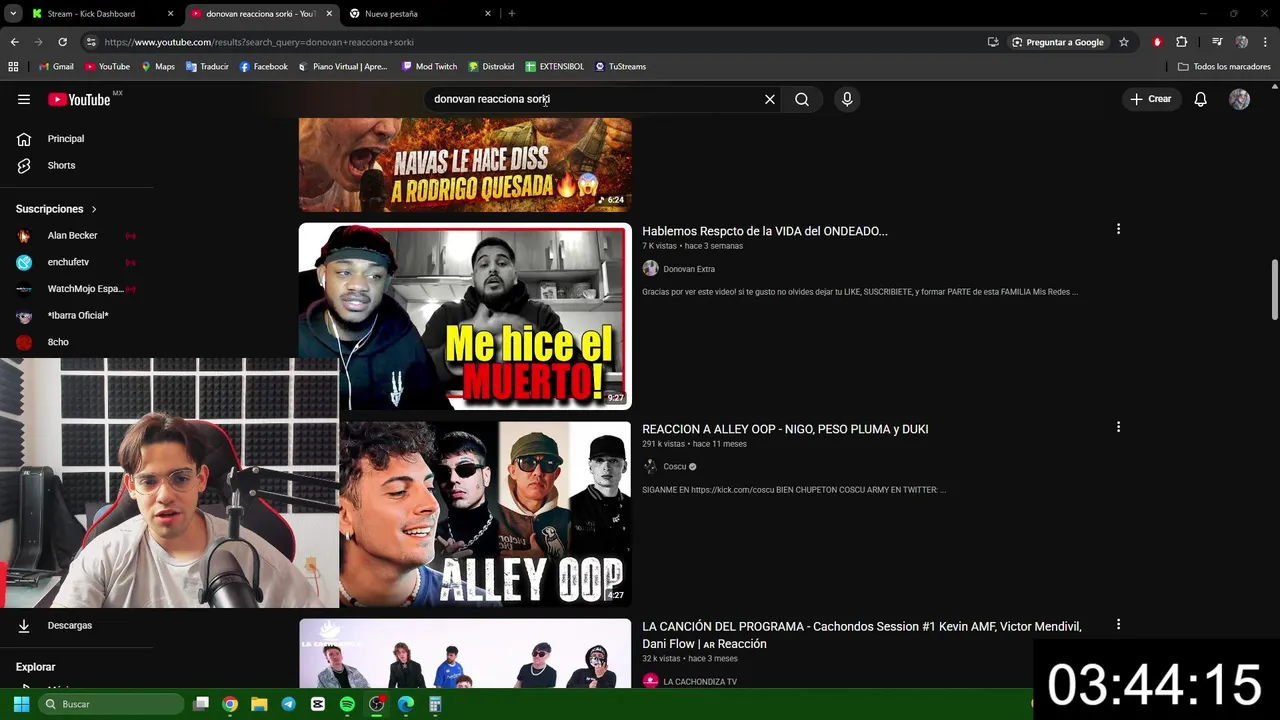Open the Chrome three-dot menu
This screenshot has height=720, width=1280.
[1266, 42]
